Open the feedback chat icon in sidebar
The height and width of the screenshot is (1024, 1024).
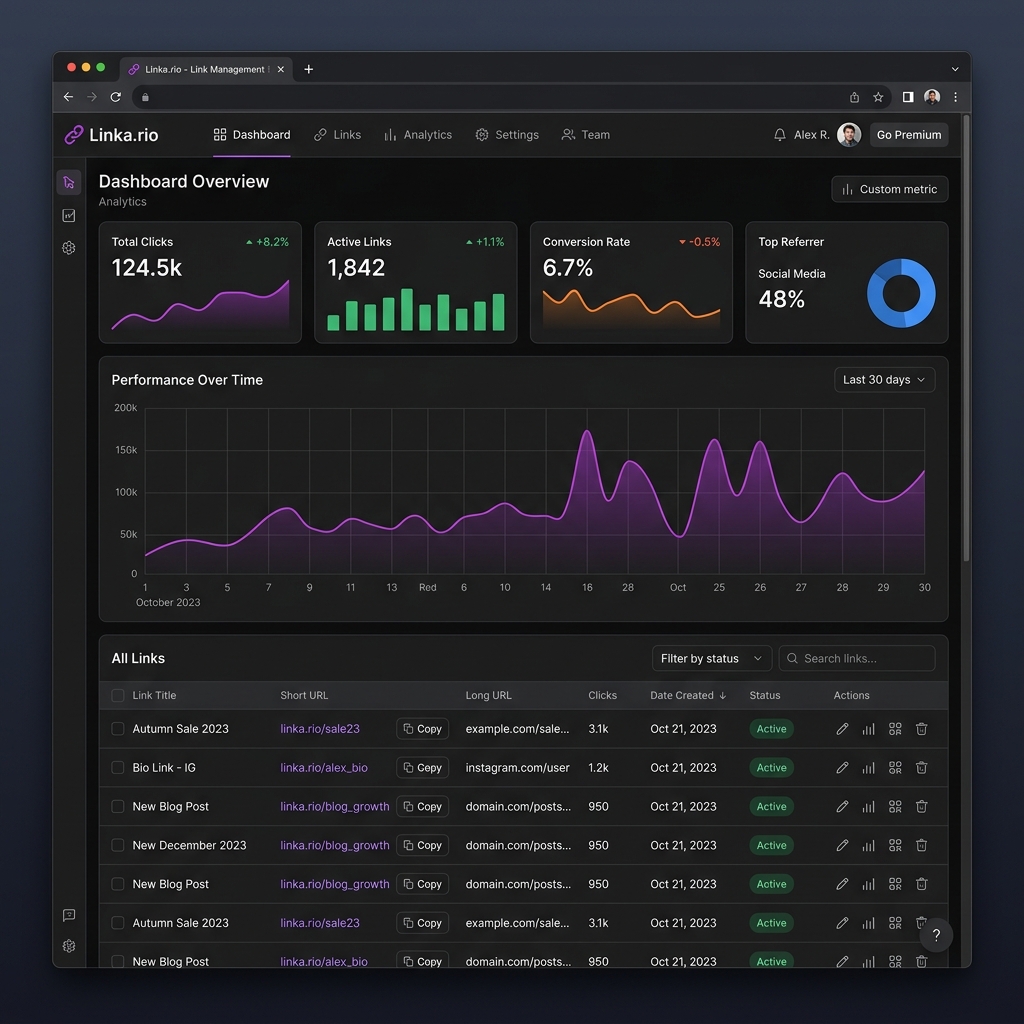point(69,915)
